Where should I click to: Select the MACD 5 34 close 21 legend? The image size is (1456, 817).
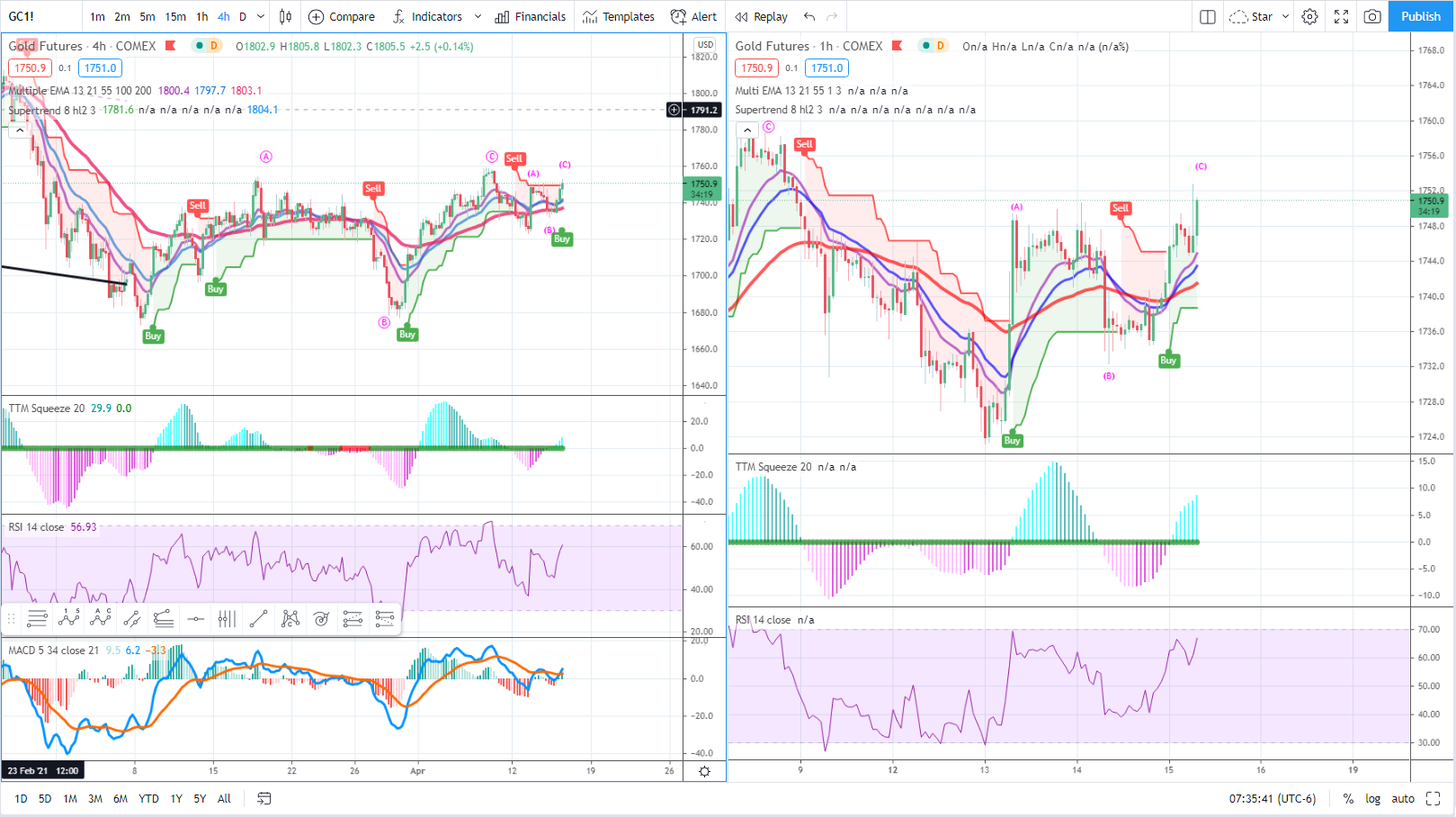54,650
